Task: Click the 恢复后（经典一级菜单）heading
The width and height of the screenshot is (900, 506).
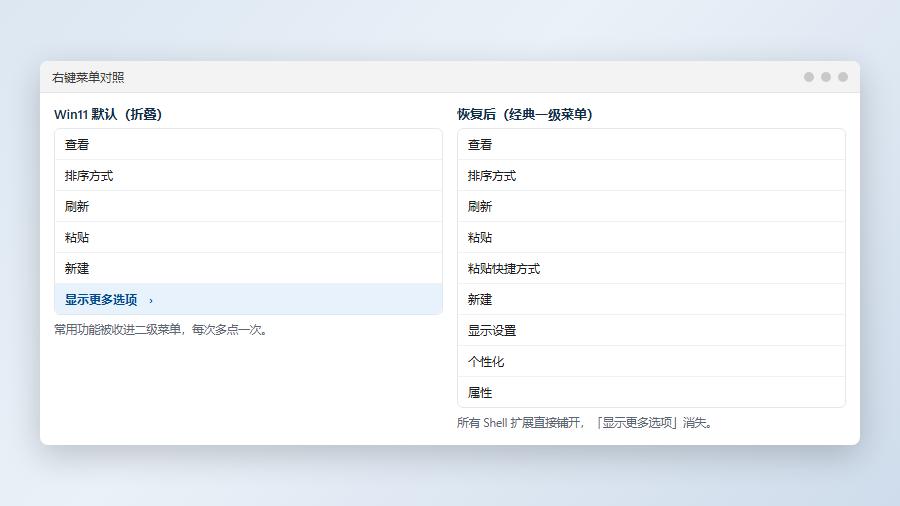Action: coord(525,114)
